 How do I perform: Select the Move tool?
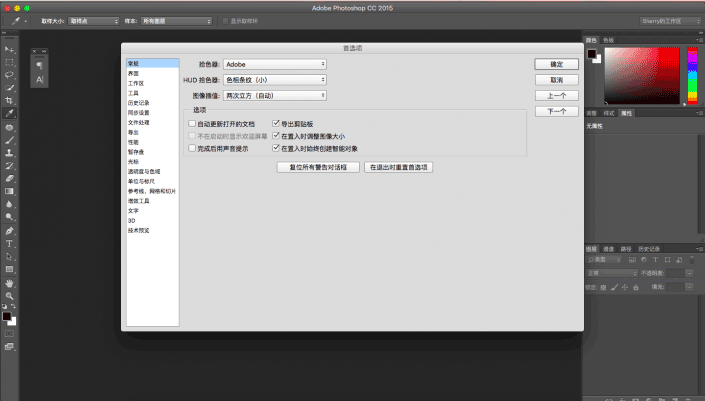point(9,49)
